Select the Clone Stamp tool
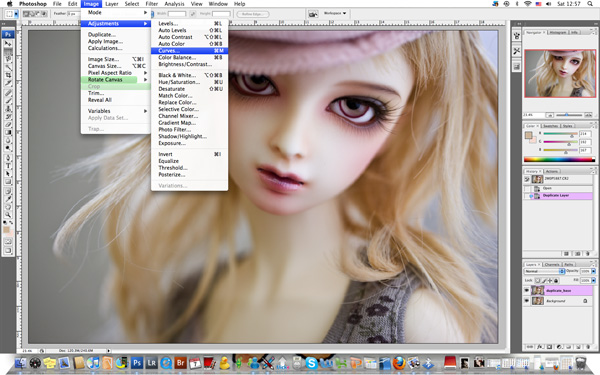Image resolution: width=600 pixels, height=375 pixels. click(x=8, y=109)
